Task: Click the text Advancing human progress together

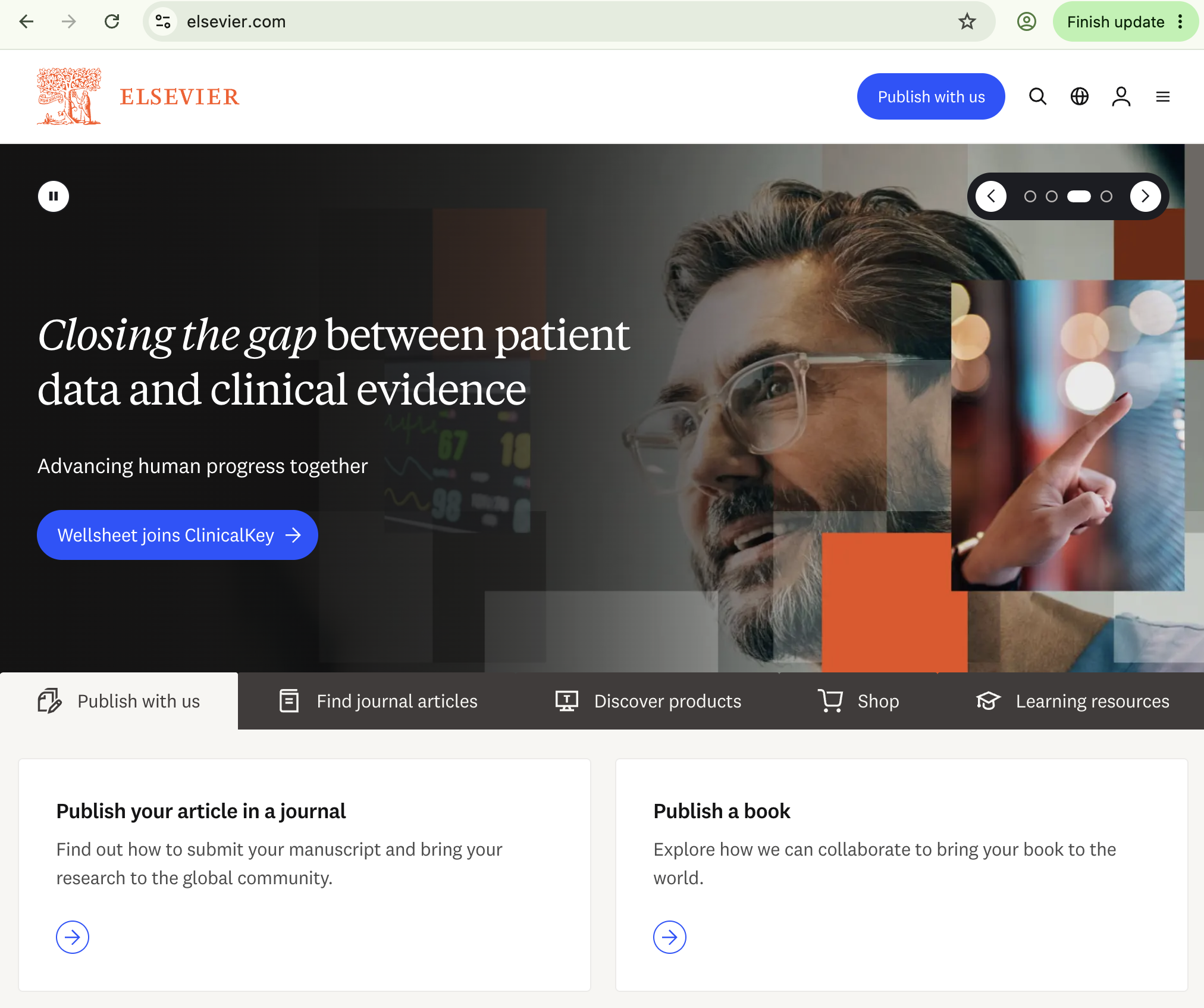Action: tap(202, 466)
